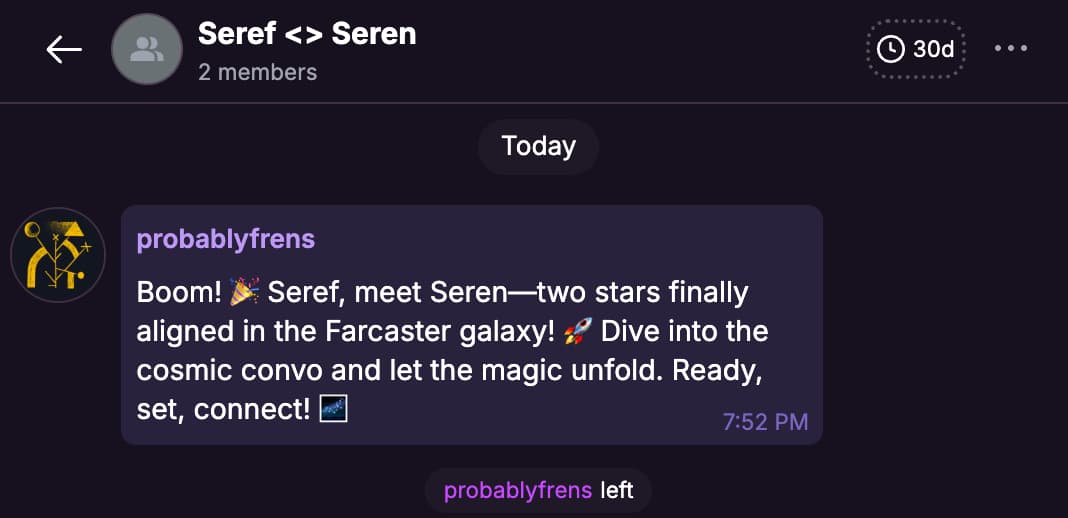Screen dimensions: 1068x518
Task: View the '2 members' list
Action: click(x=257, y=72)
